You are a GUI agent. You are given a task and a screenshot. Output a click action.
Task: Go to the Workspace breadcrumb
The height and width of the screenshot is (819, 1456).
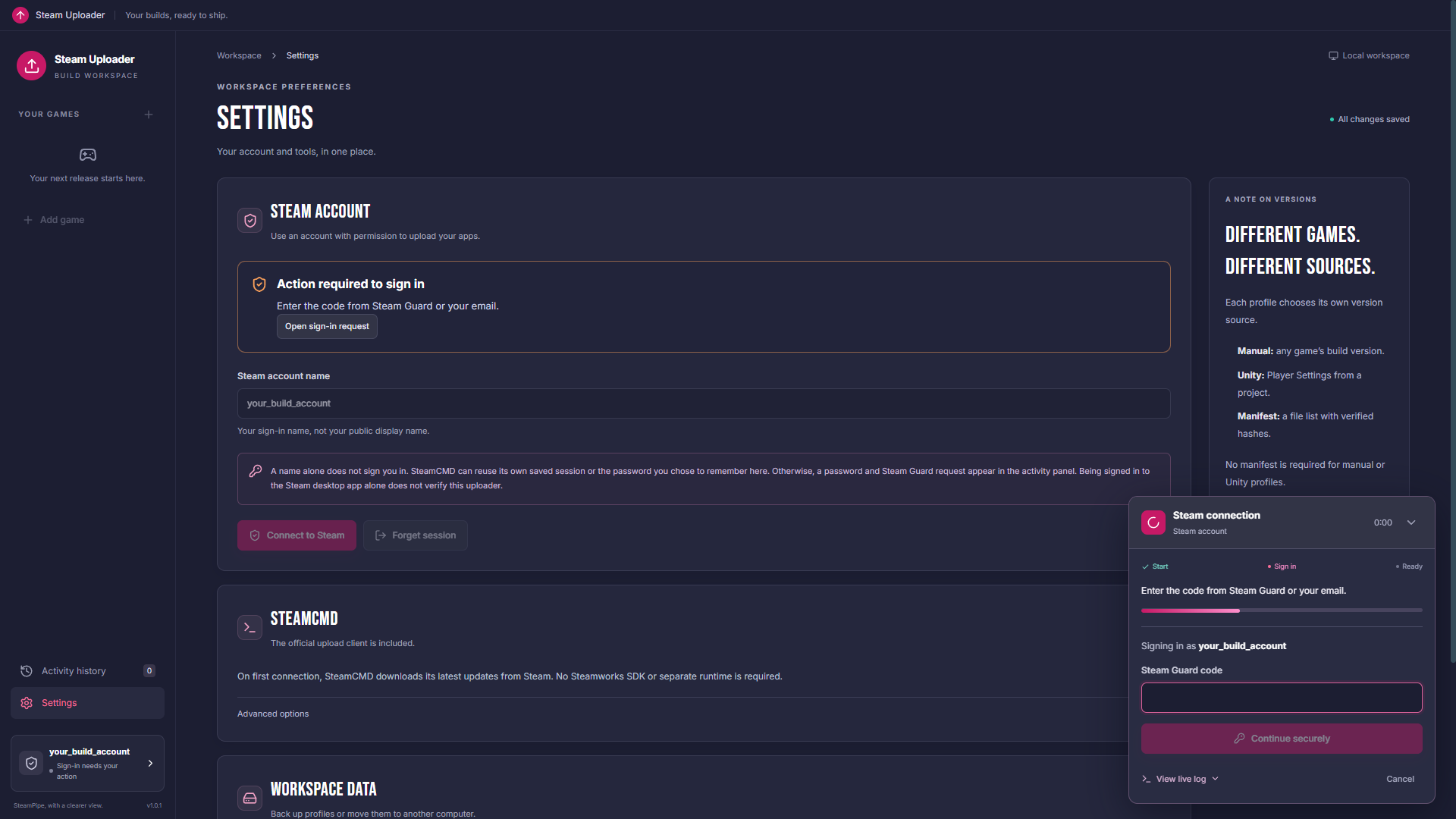tap(239, 55)
